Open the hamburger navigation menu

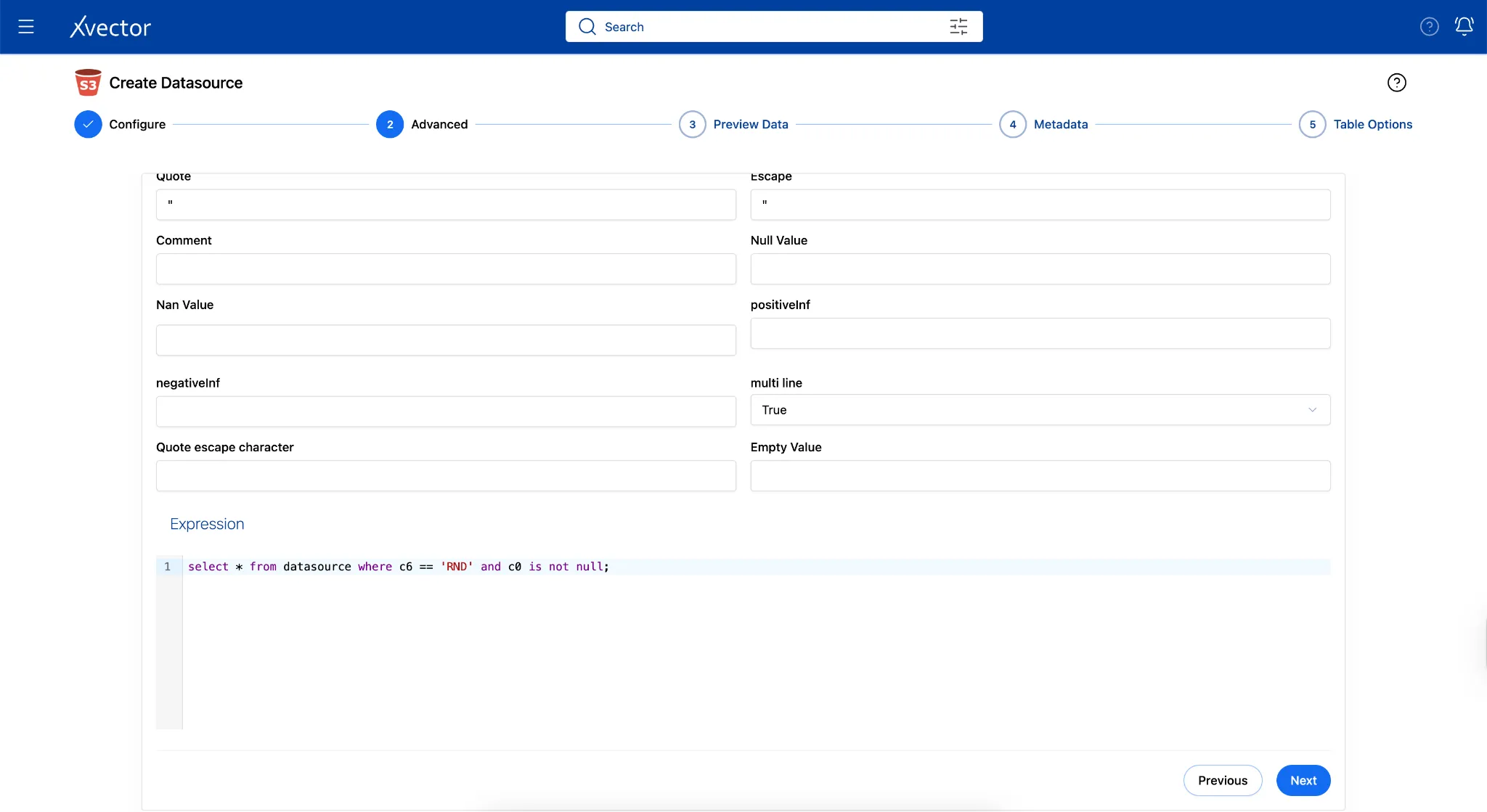click(26, 27)
